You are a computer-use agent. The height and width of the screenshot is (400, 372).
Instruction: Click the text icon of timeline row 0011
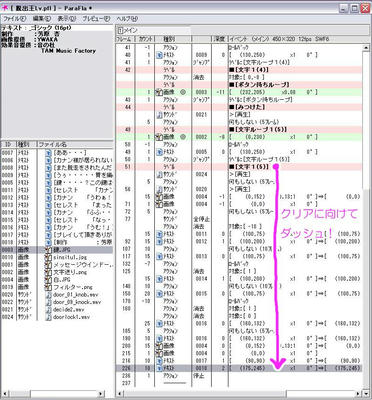click(x=160, y=234)
